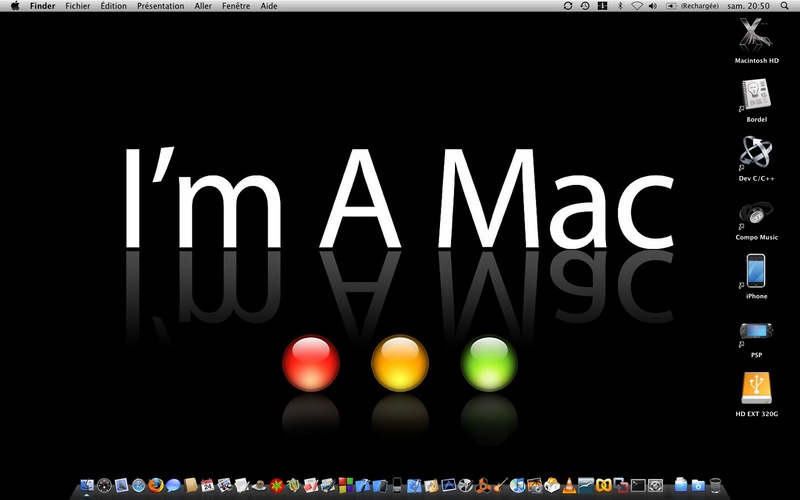Open the Présentation menu
Viewport: 800px width, 500px height.
coord(161,6)
